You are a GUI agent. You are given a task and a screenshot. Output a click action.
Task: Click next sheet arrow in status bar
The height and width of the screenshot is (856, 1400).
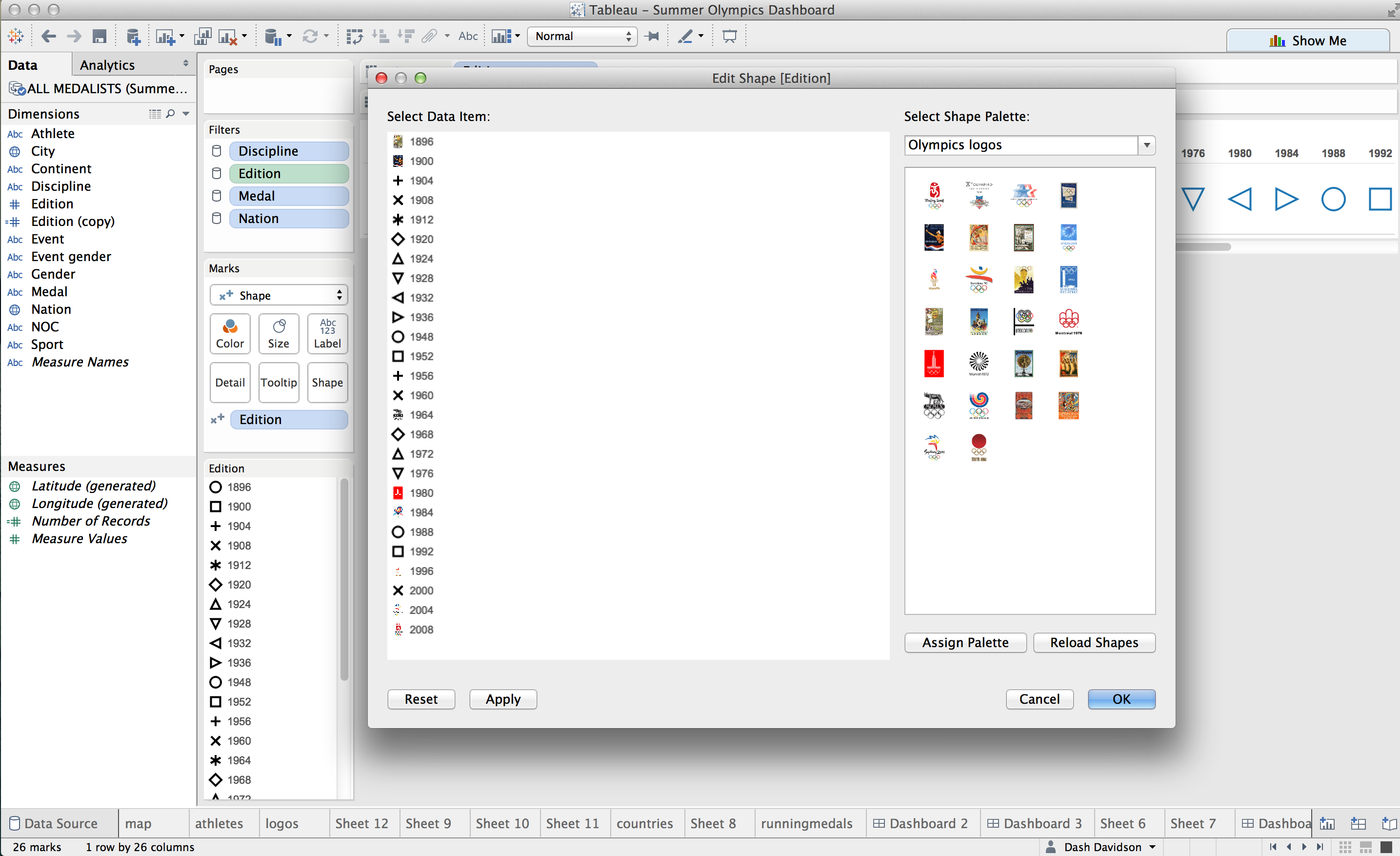coord(1304,847)
